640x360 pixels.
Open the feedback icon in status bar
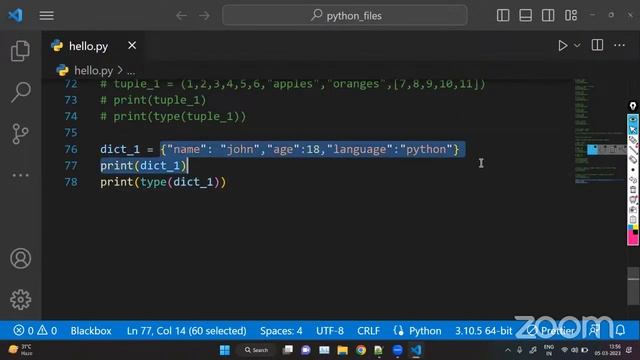pyautogui.click(x=594, y=331)
